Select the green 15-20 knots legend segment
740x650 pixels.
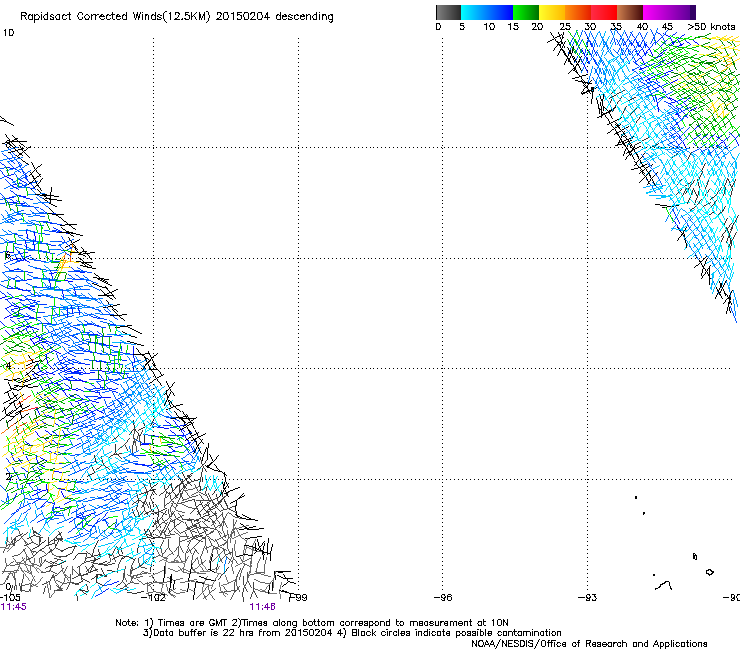526,12
